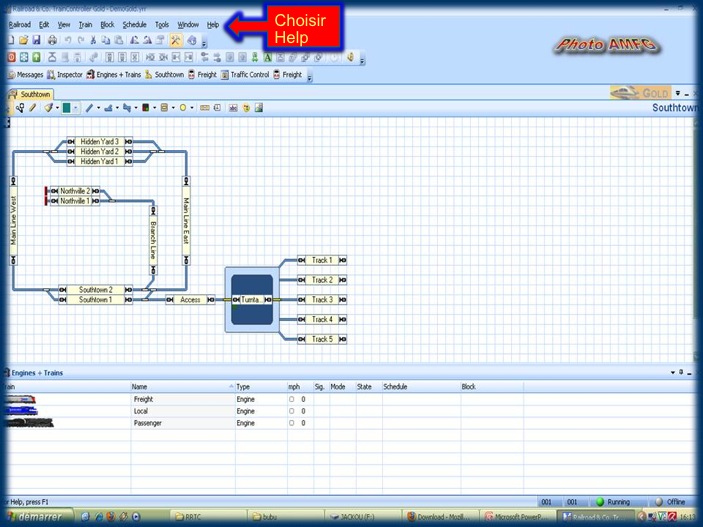
Task: Open the Schedule menu
Action: pyautogui.click(x=135, y=25)
